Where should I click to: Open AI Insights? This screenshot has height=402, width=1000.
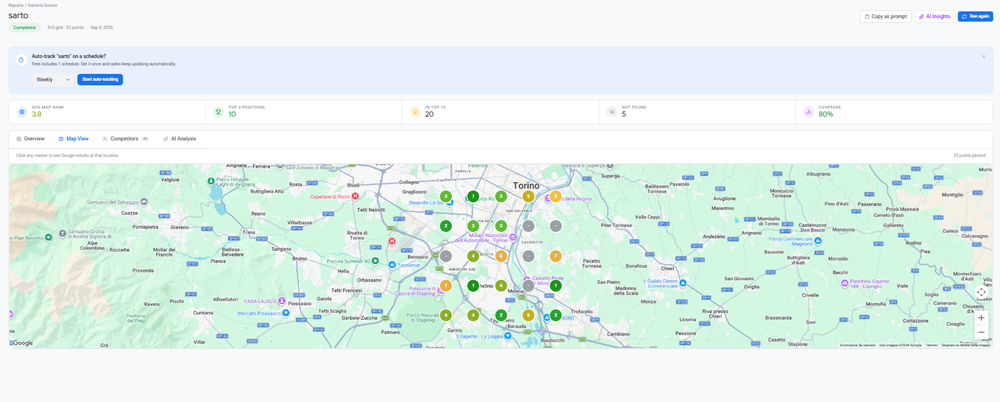[x=934, y=17]
